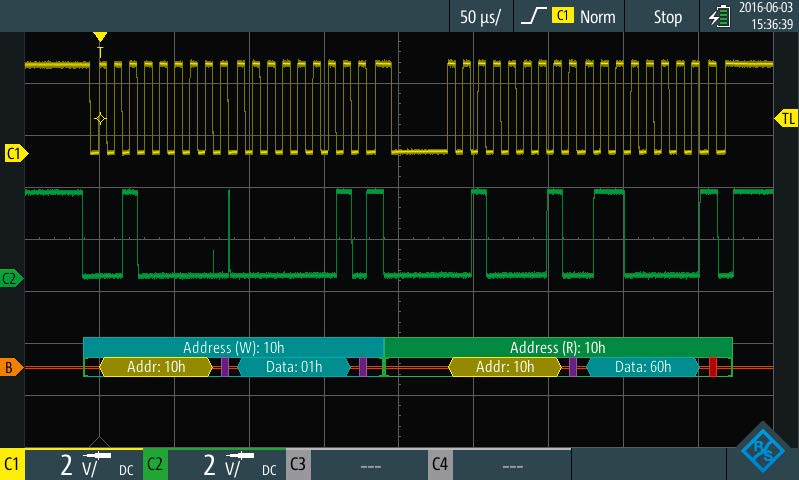Select the green C2 channel ground marker

pyautogui.click(x=12, y=278)
